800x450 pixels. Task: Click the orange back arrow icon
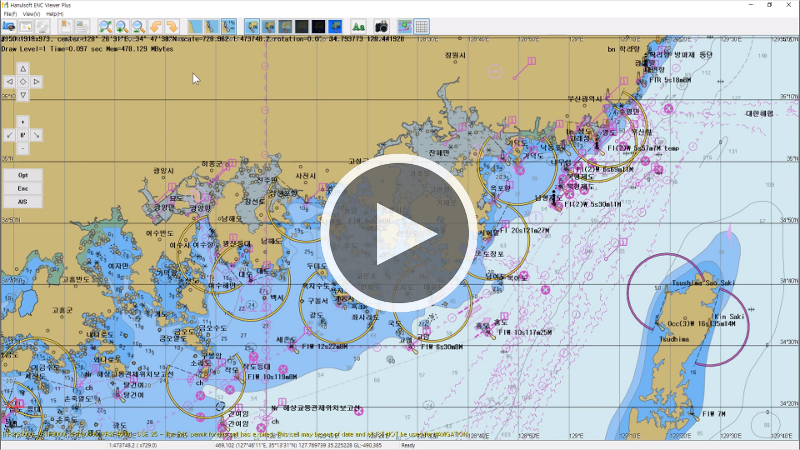point(154,26)
